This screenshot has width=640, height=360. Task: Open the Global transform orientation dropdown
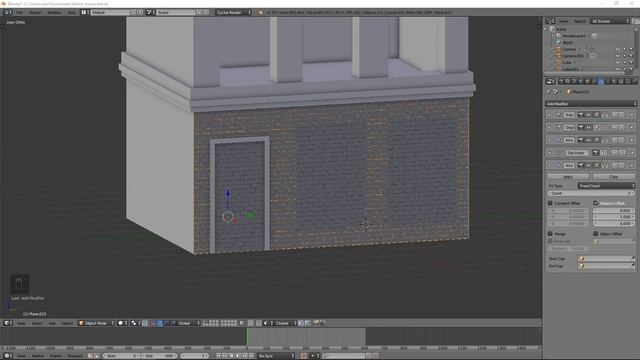click(188, 323)
